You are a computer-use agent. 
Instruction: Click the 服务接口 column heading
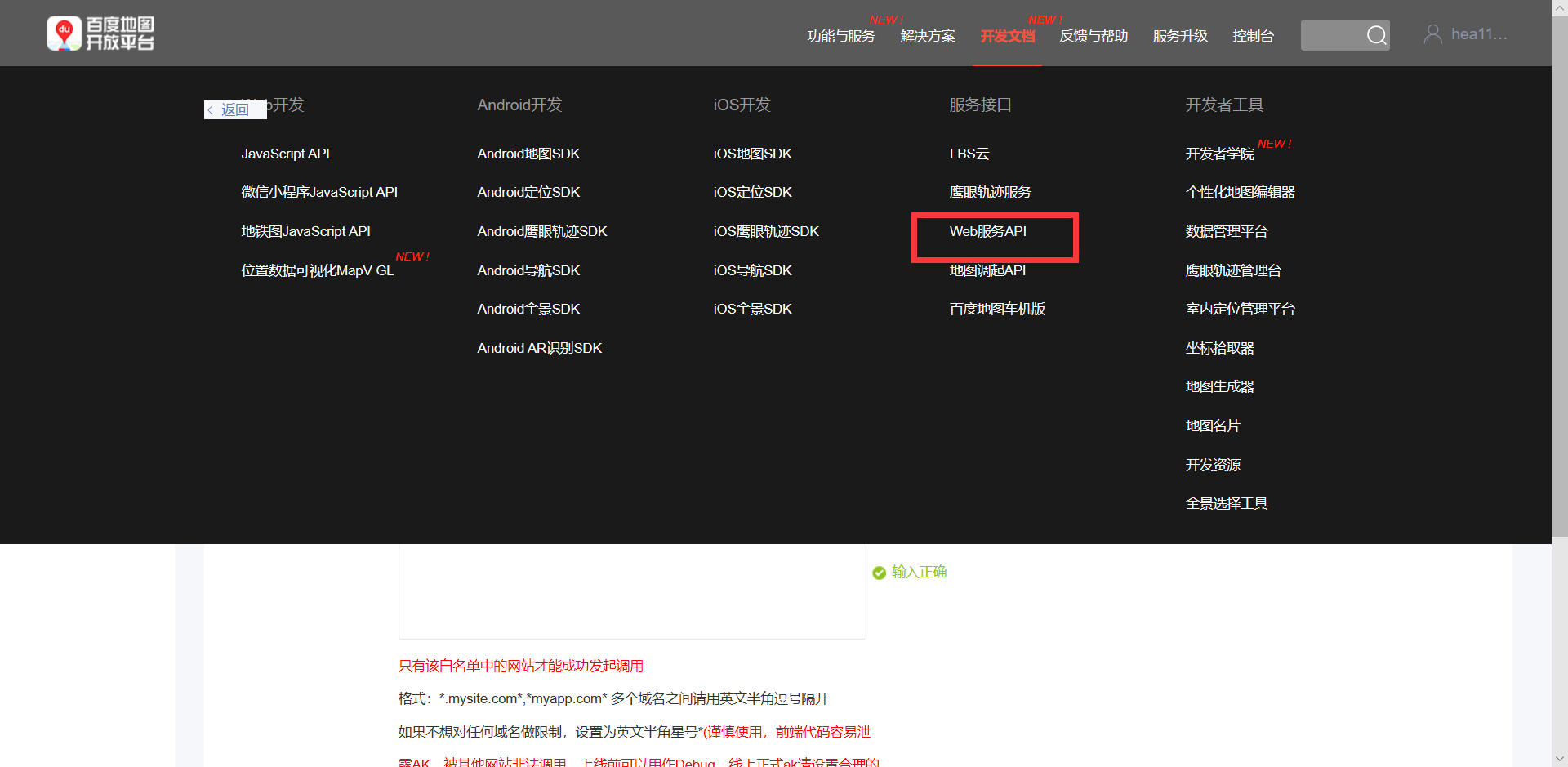[980, 105]
